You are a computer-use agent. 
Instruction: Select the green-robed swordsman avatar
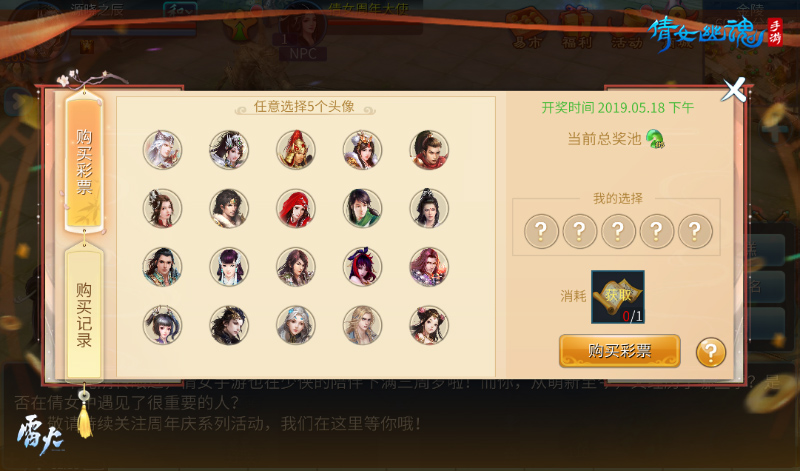(362, 208)
